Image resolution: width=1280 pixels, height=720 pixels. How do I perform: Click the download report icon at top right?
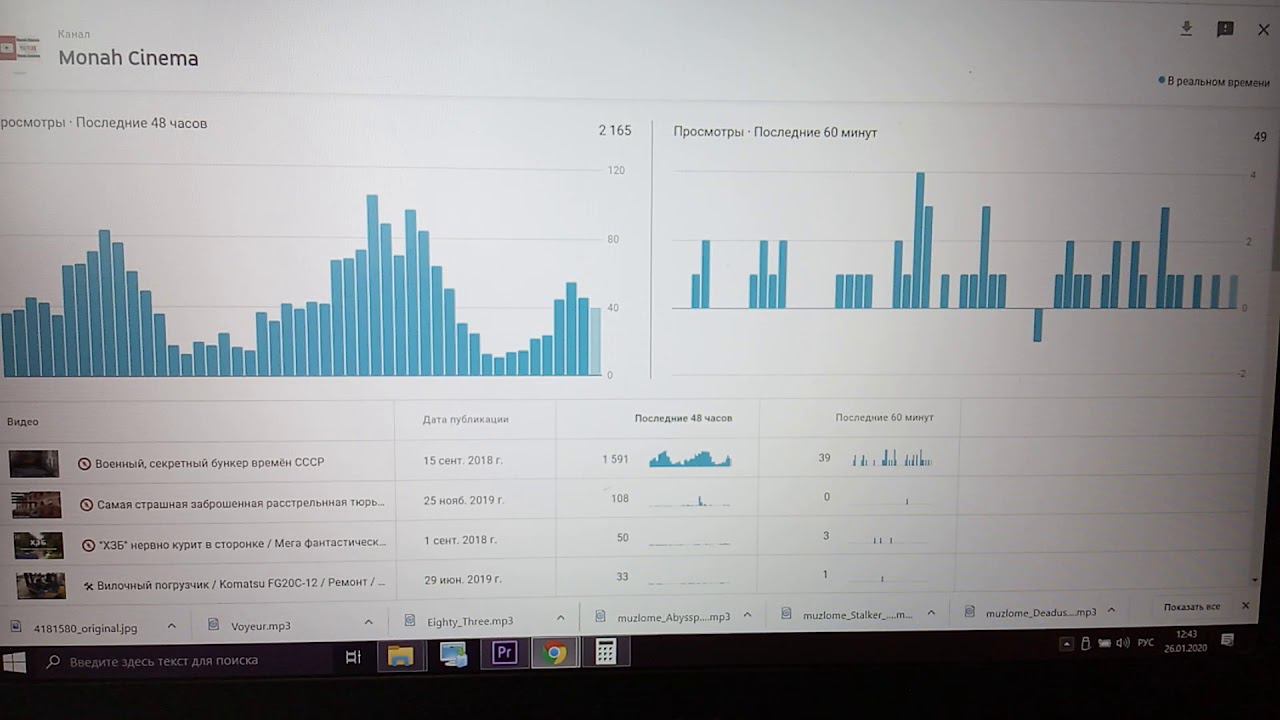[1186, 29]
